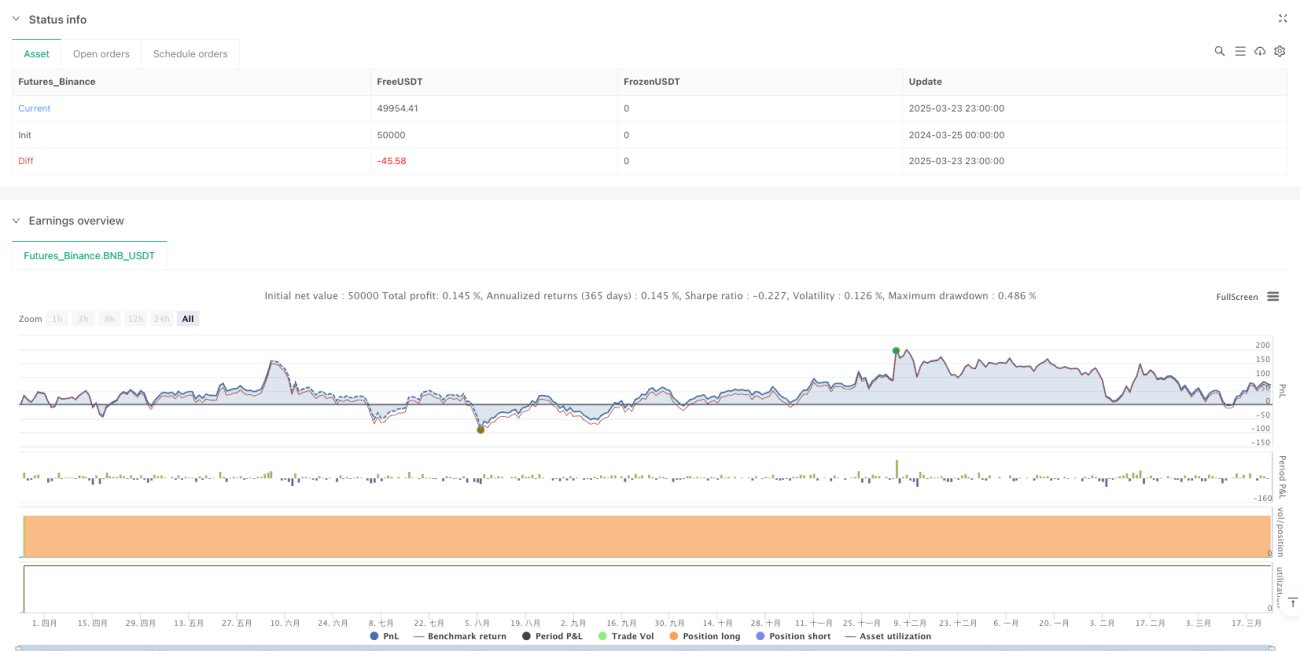
Task: Open the settings gear icon
Action: click(x=1279, y=51)
